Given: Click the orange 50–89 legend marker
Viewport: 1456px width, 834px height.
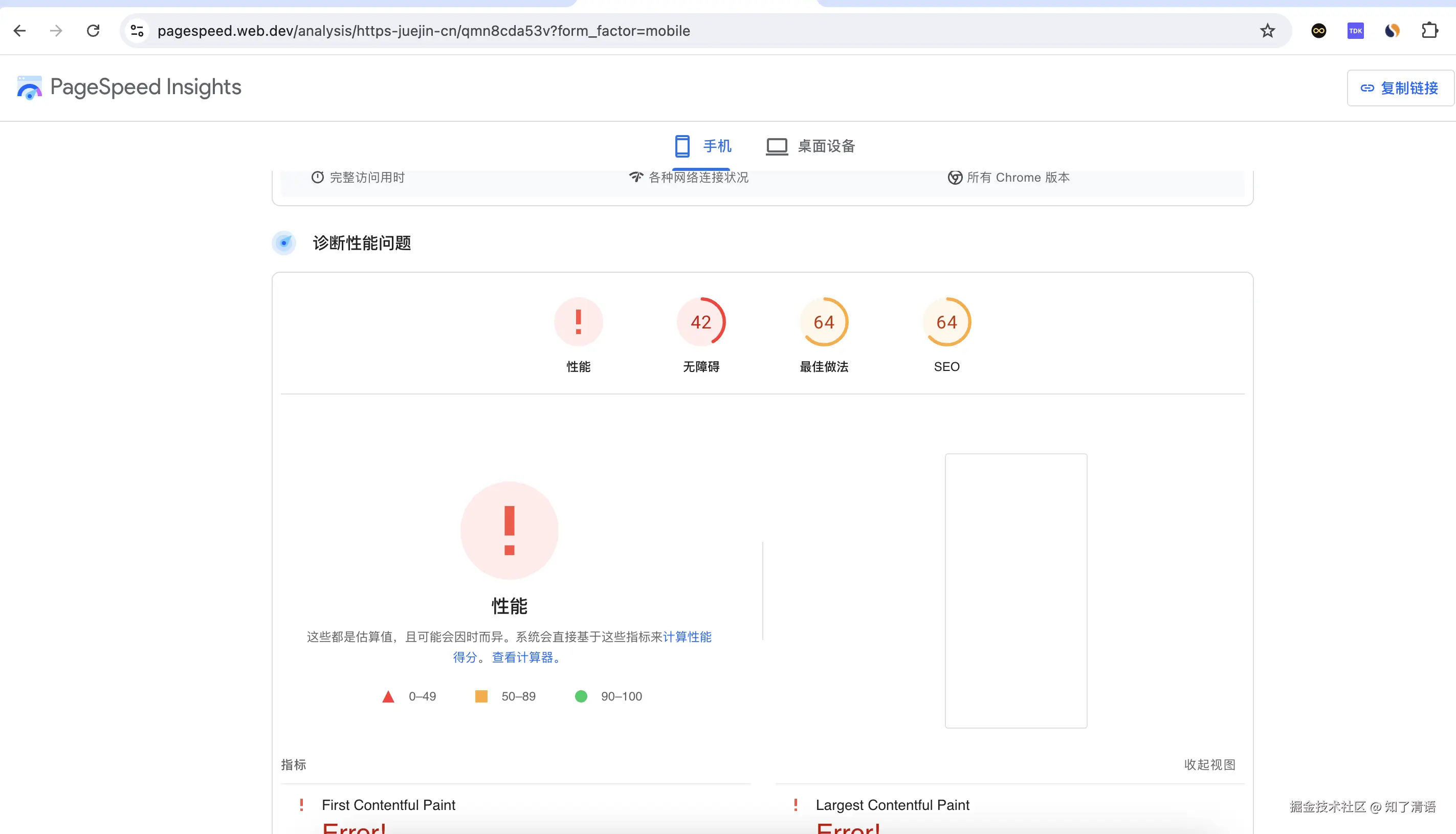Looking at the screenshot, I should pos(481,696).
